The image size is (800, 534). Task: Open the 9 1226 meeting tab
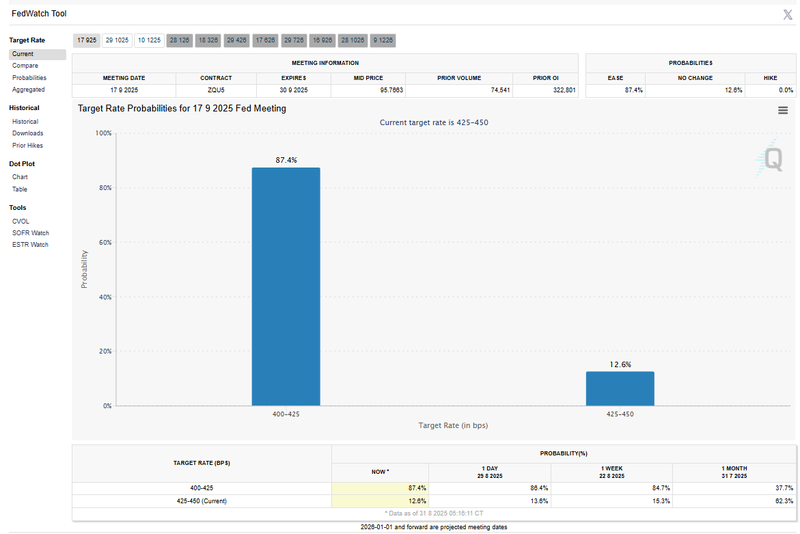[383, 40]
